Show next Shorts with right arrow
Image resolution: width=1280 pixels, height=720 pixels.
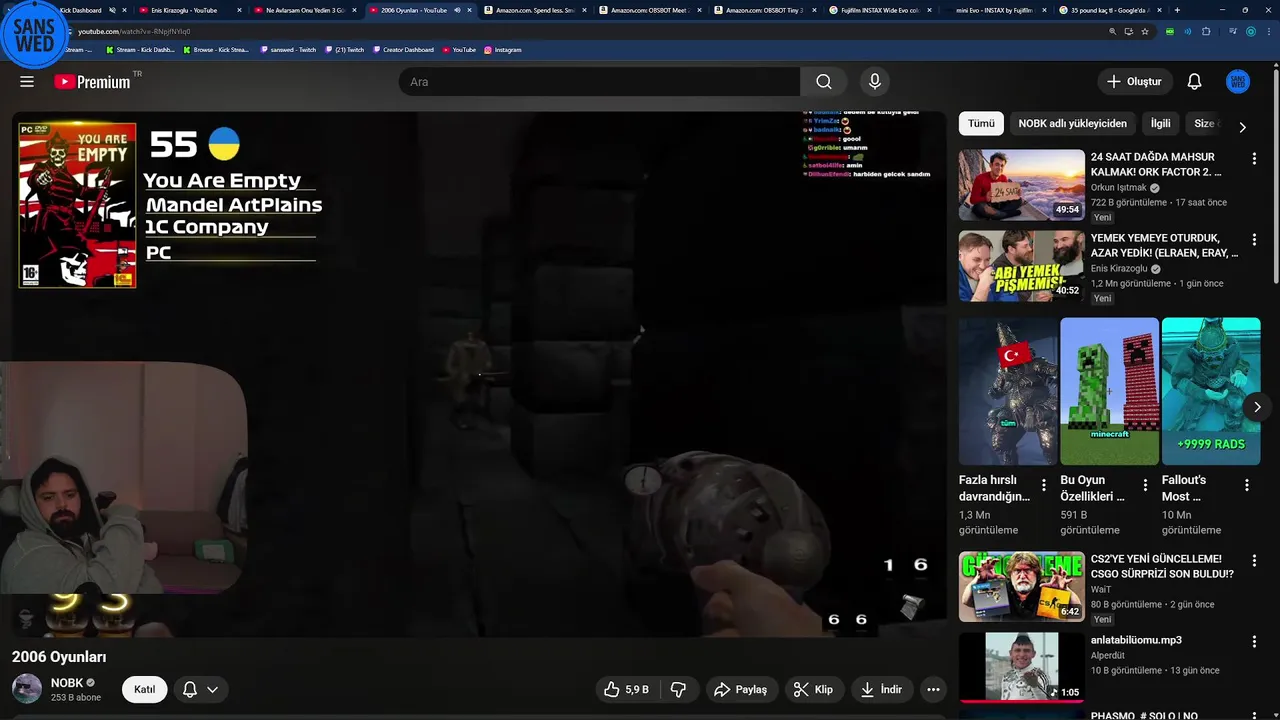tap(1257, 407)
